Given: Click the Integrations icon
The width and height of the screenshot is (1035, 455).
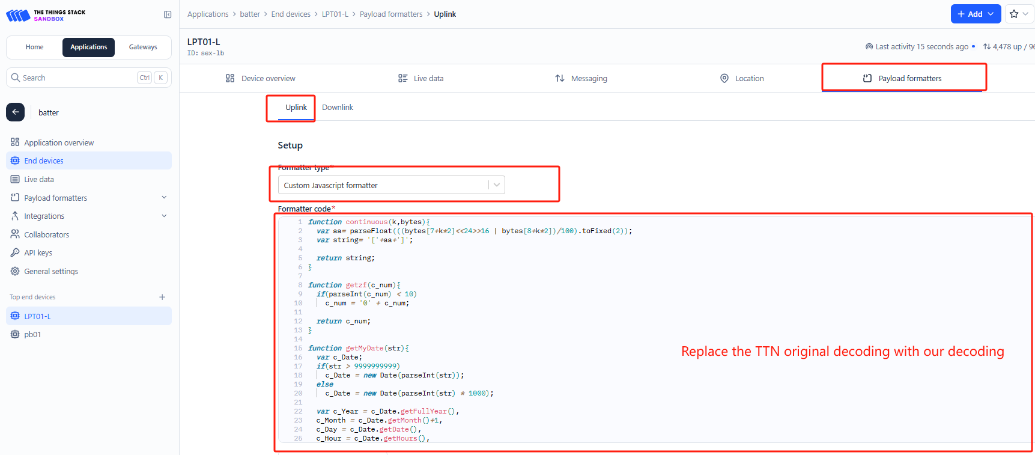Looking at the screenshot, I should coord(15,216).
